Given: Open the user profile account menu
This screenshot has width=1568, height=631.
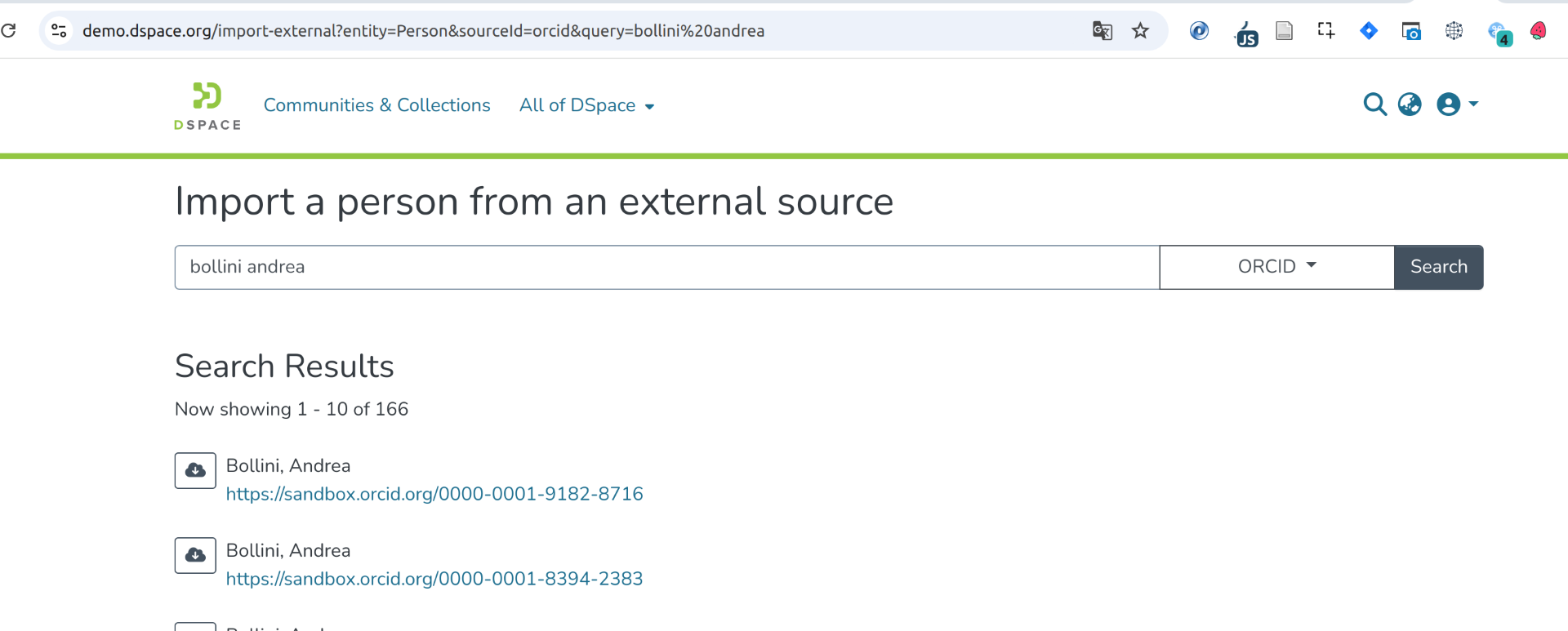Looking at the screenshot, I should coord(1456,104).
